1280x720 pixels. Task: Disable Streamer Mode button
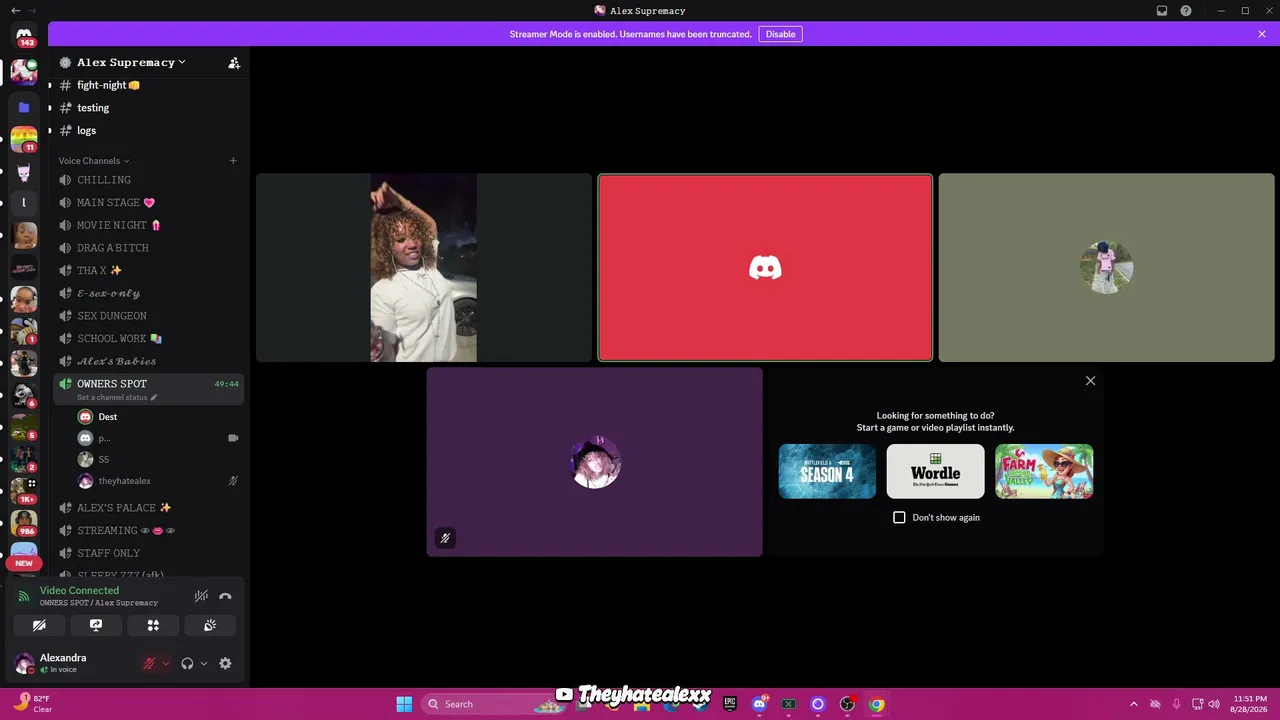click(x=780, y=34)
